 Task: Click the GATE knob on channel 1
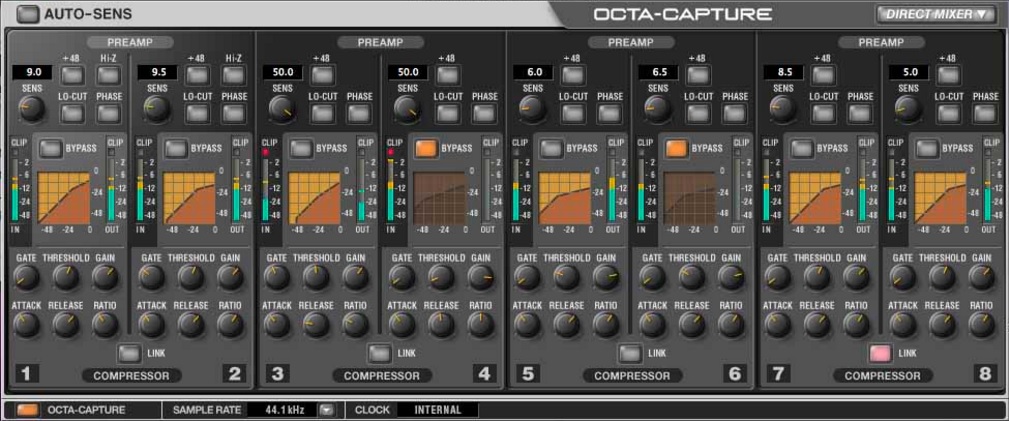pos(26,277)
